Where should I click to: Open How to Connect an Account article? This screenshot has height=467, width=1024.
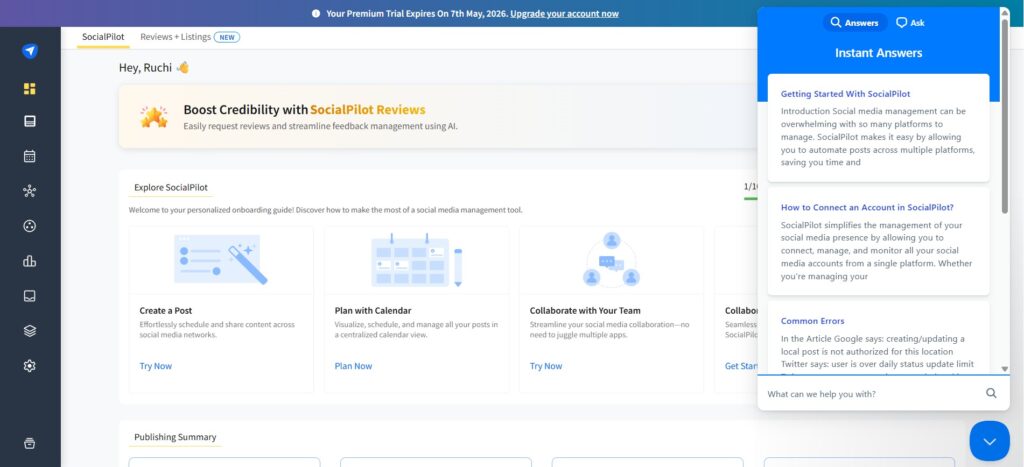click(867, 208)
